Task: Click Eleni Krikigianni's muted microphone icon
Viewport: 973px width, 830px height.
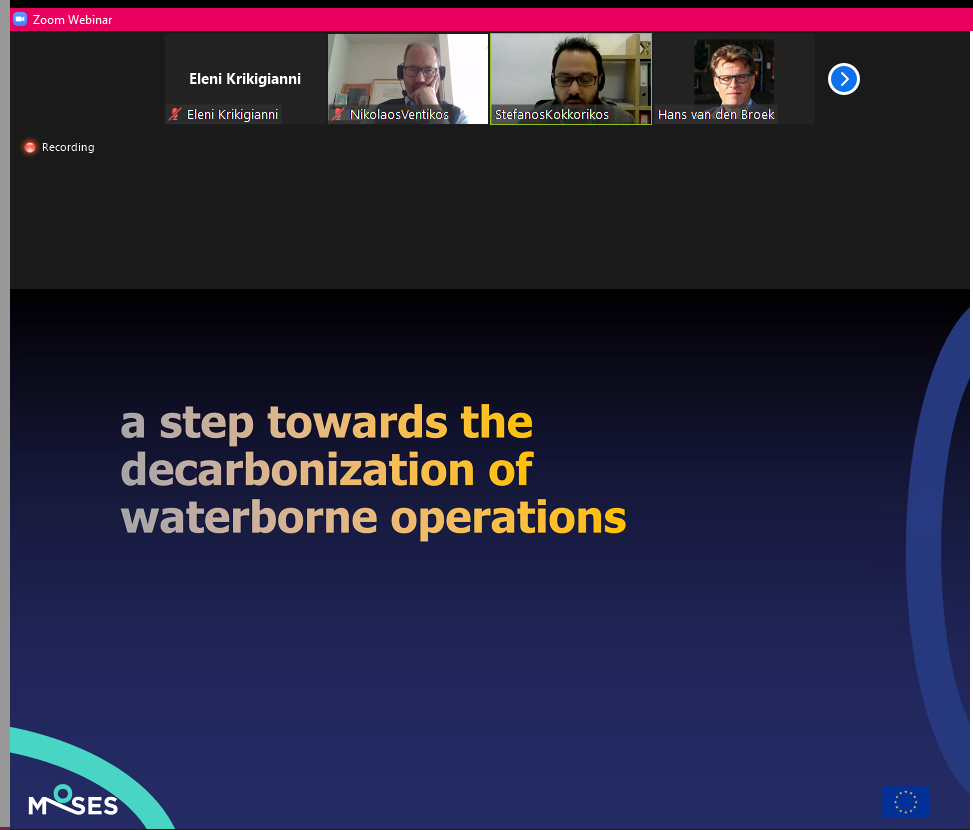Action: click(175, 114)
